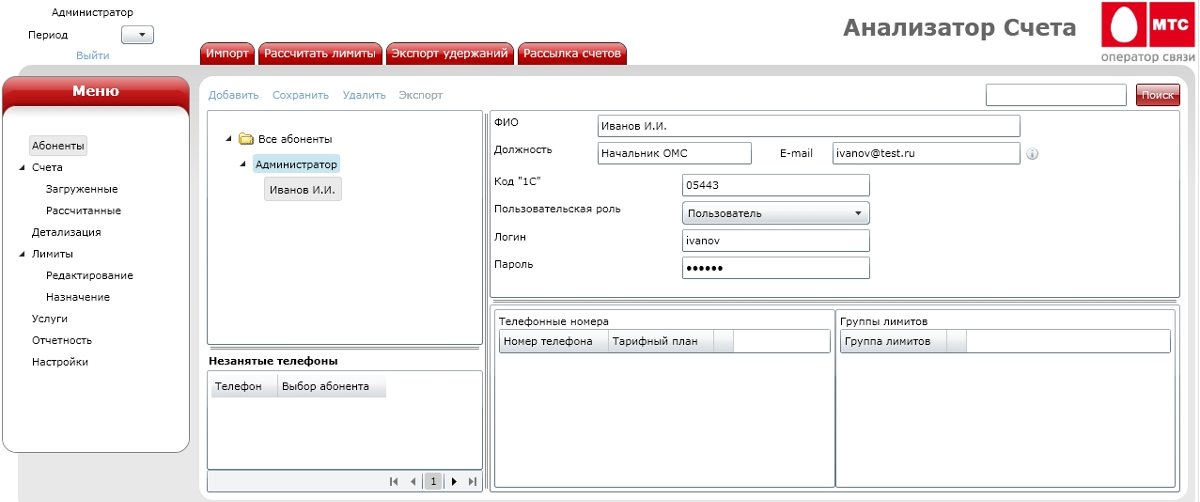
Task: Select Все абоненты tree node
Action: (x=295, y=139)
